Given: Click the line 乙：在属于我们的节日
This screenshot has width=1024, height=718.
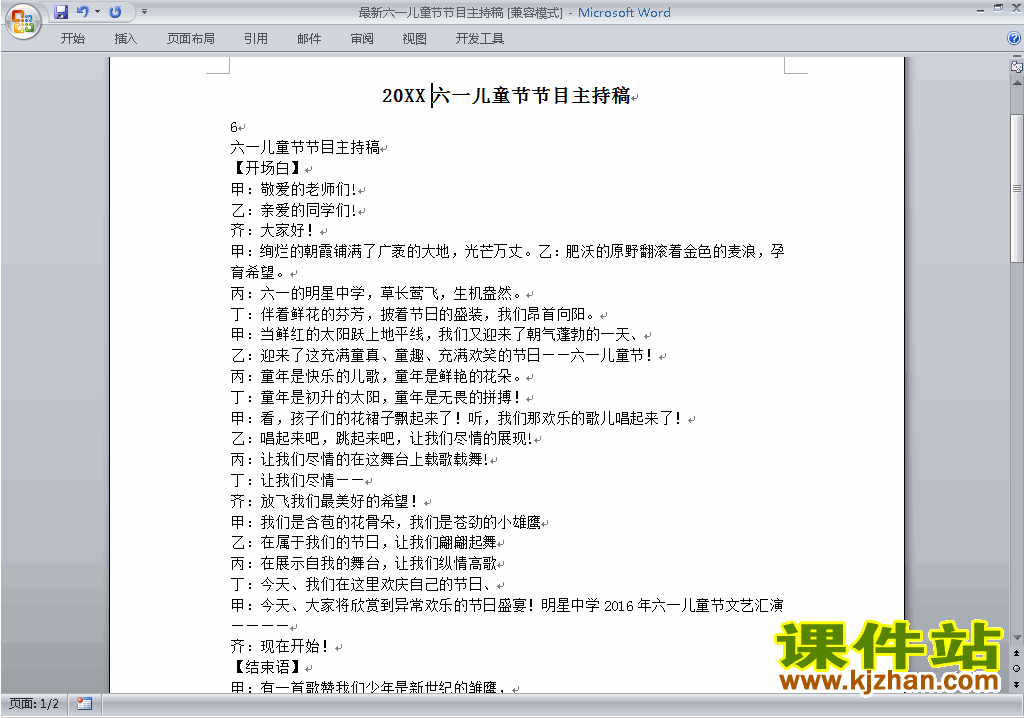Looking at the screenshot, I should (364, 542).
